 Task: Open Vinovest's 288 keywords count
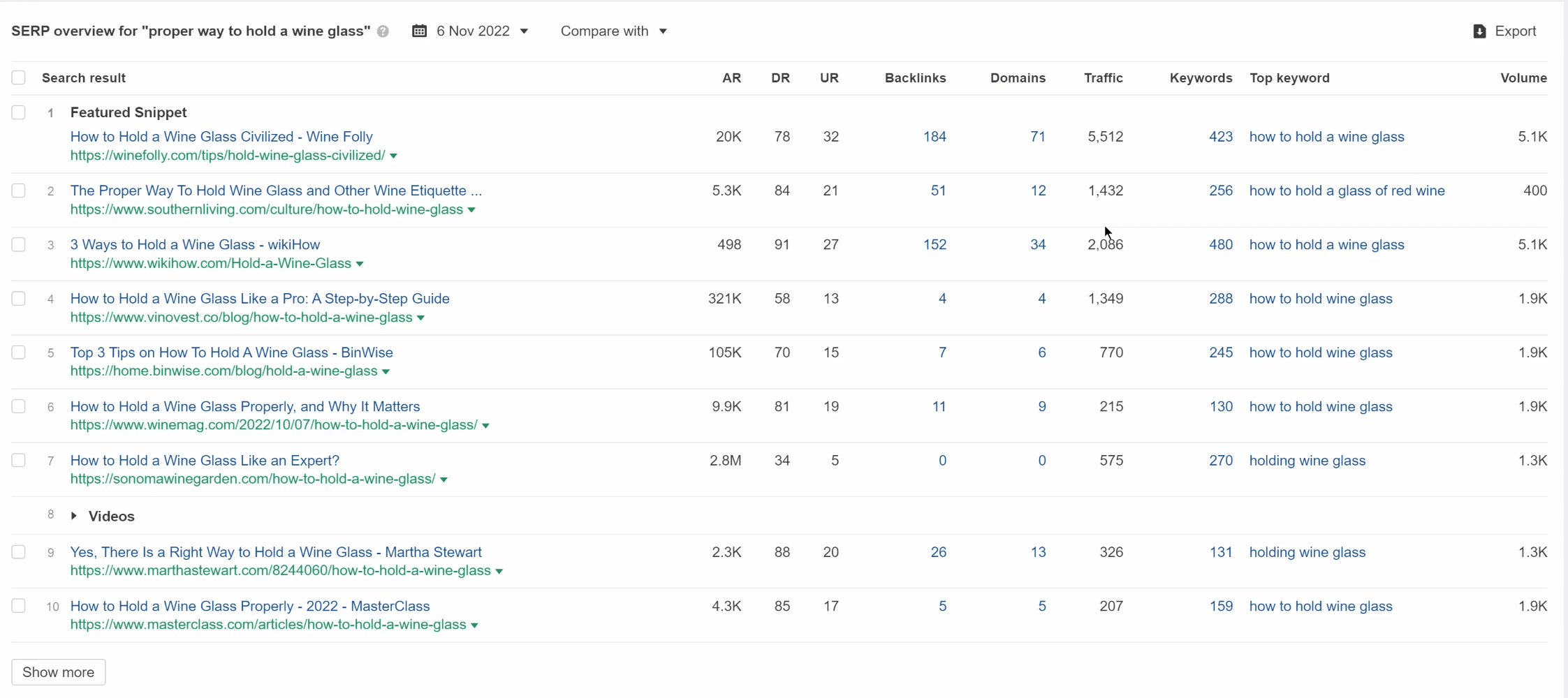[1221, 299]
